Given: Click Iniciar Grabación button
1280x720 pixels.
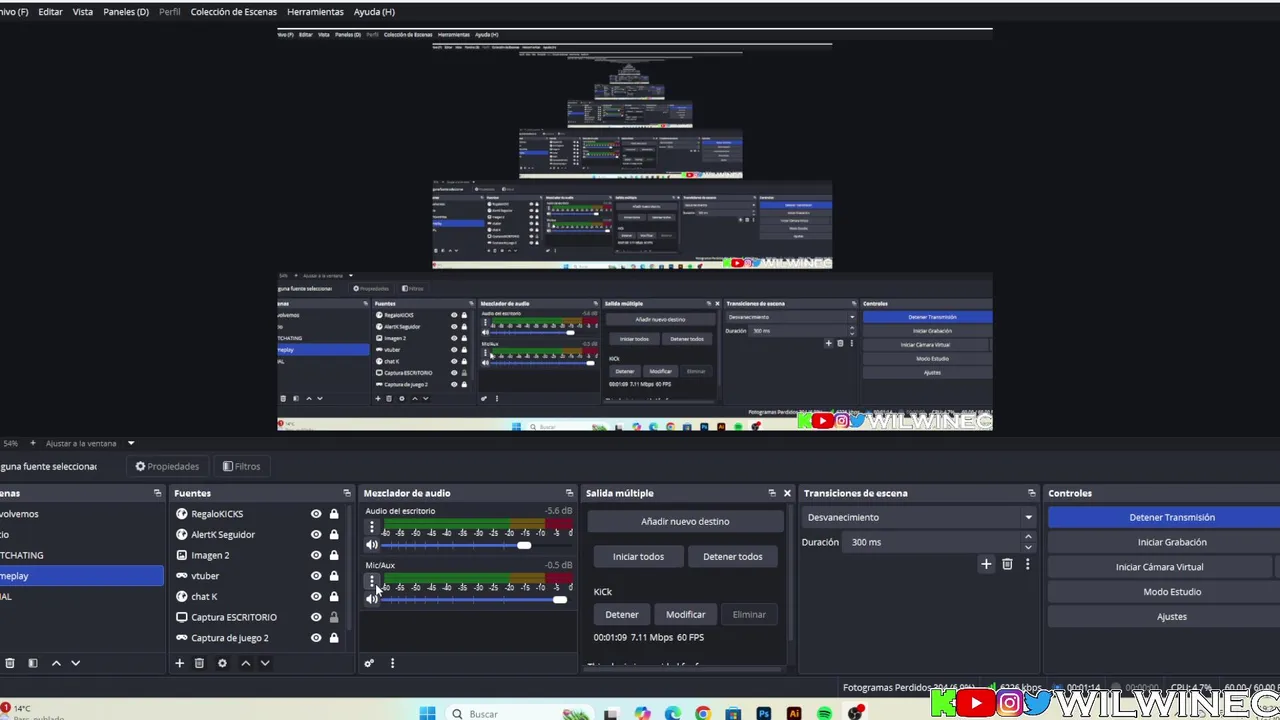Looking at the screenshot, I should coord(1164,542).
